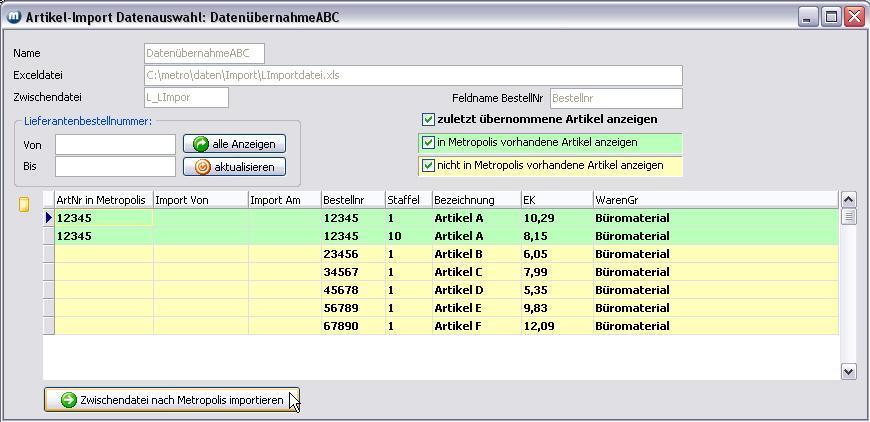870x422 pixels.
Task: Maximize the Artikel-Import window
Action: point(831,17)
